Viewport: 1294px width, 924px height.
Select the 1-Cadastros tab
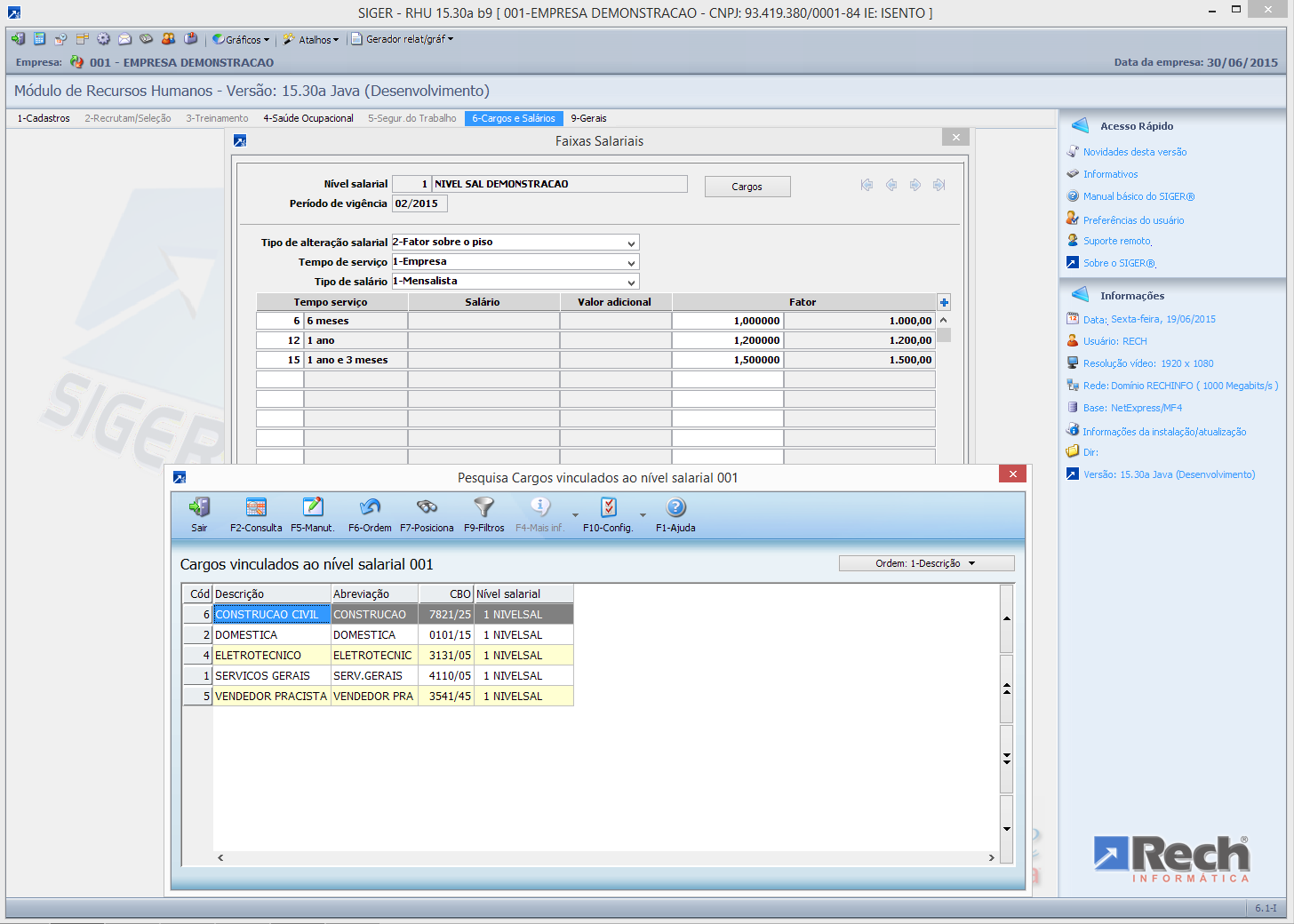click(x=44, y=118)
